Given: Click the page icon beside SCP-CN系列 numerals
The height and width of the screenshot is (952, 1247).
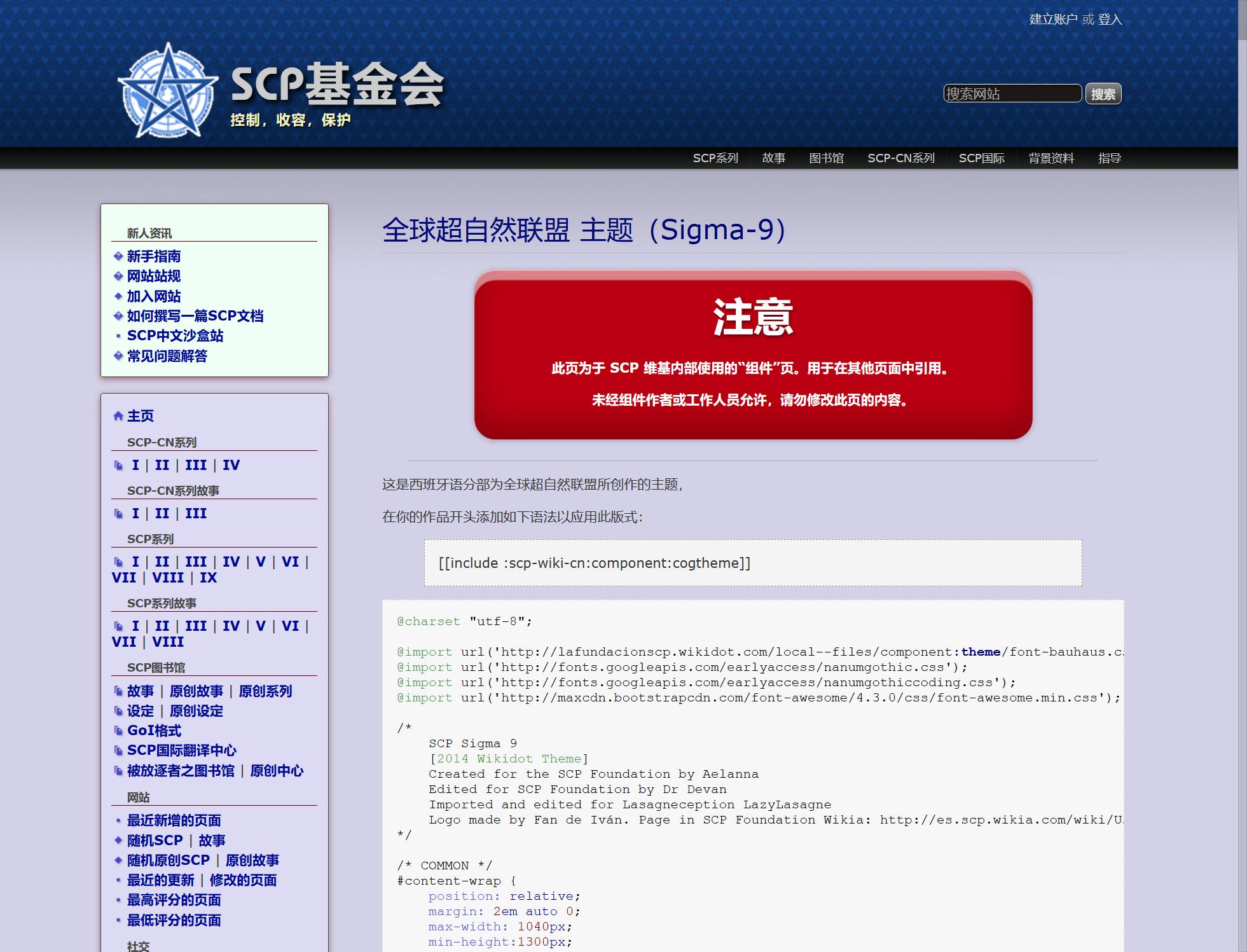Looking at the screenshot, I should coord(118,466).
